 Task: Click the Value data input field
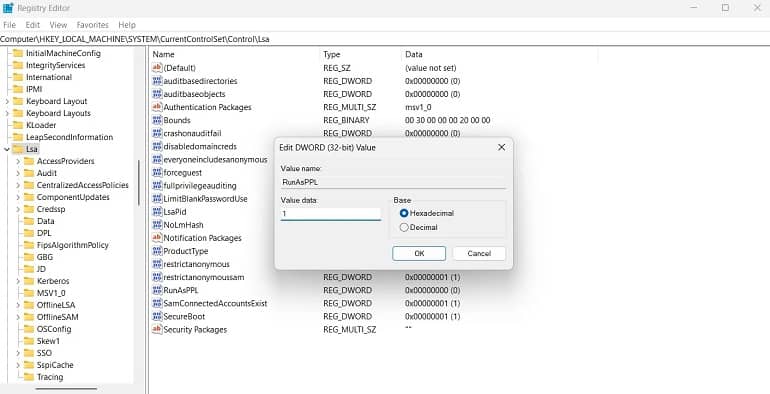point(330,214)
